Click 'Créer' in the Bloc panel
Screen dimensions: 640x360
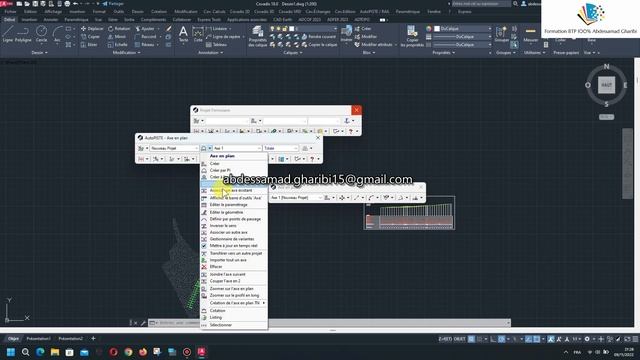[x=363, y=29]
